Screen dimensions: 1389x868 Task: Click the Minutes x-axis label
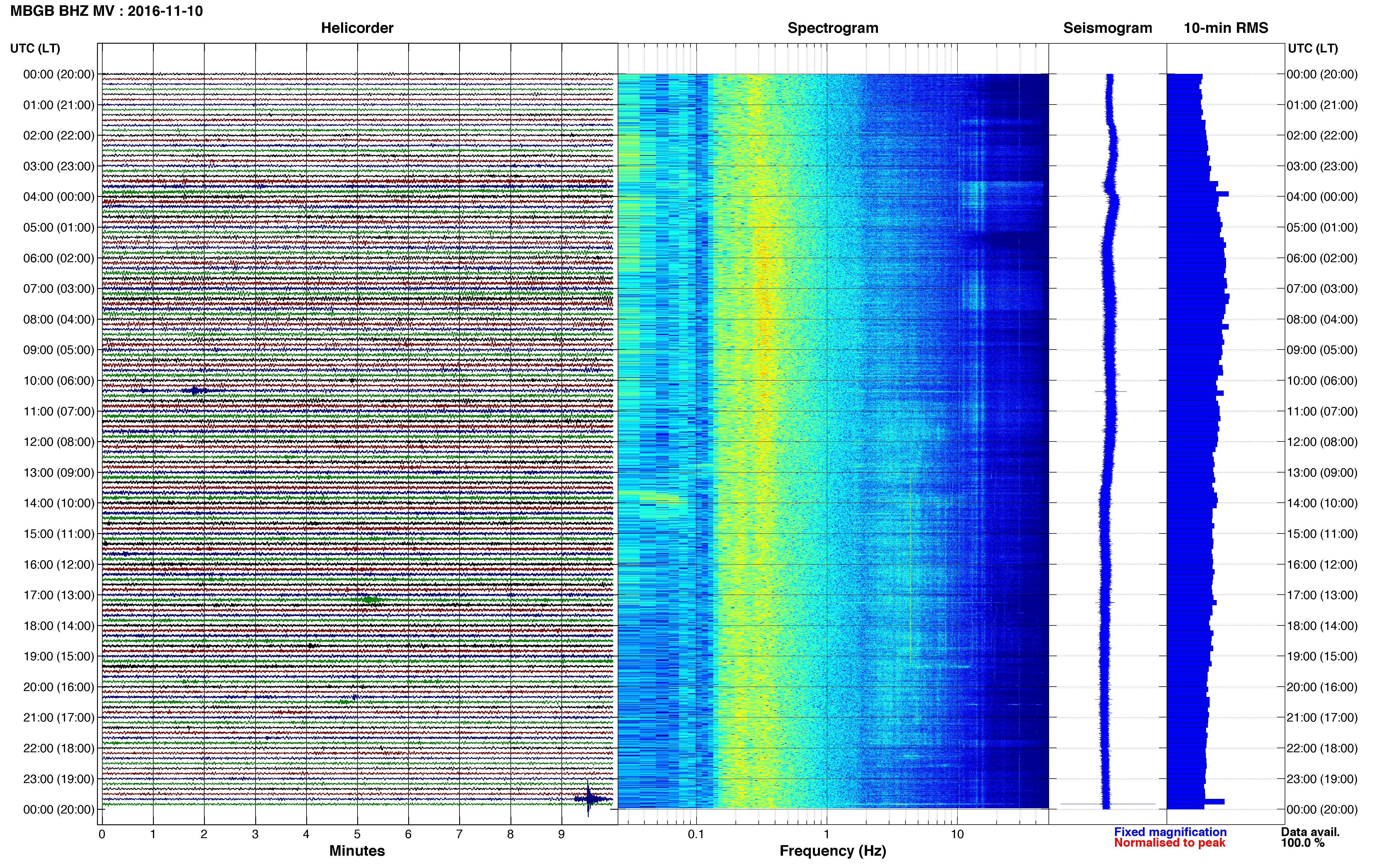pos(357,851)
